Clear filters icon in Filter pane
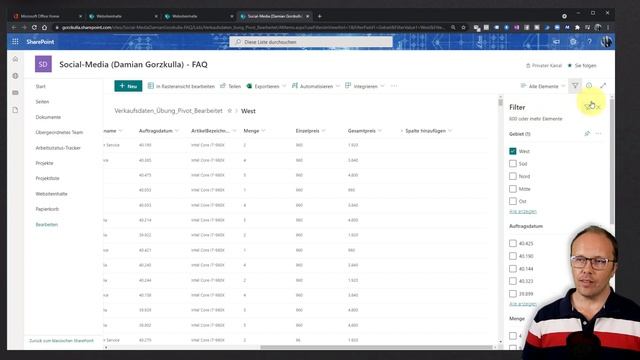The width and height of the screenshot is (640, 360). point(589,107)
